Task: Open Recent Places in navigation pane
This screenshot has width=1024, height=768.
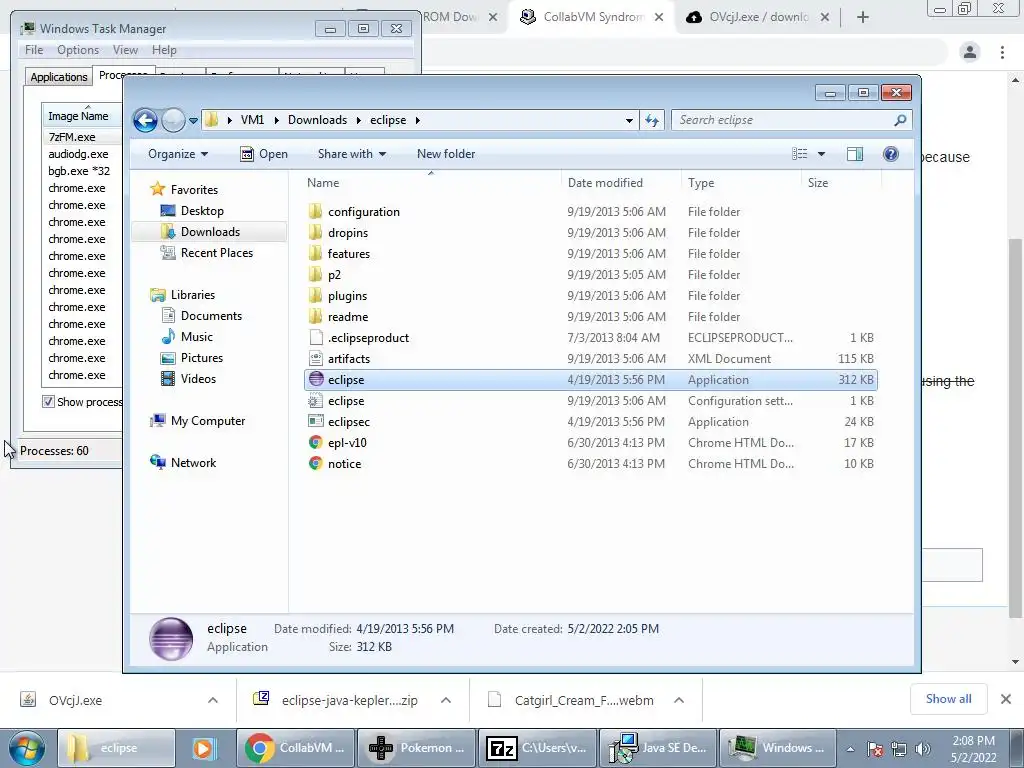Action: 216,253
